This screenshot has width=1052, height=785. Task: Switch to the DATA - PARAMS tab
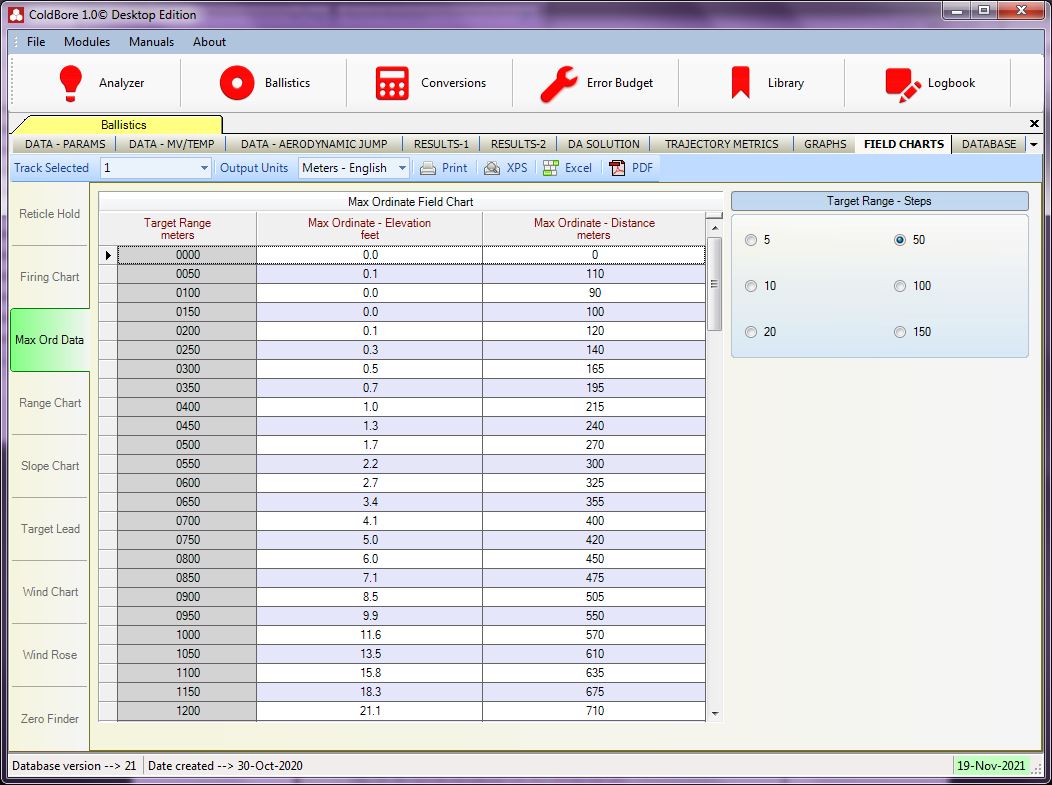(x=65, y=144)
